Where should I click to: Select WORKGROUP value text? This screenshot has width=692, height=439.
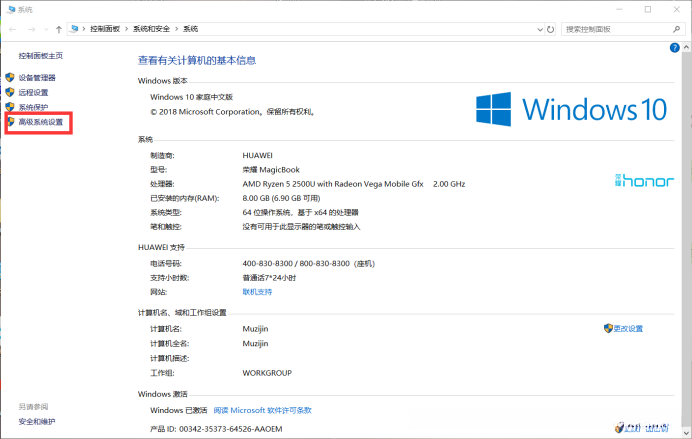[267, 373]
